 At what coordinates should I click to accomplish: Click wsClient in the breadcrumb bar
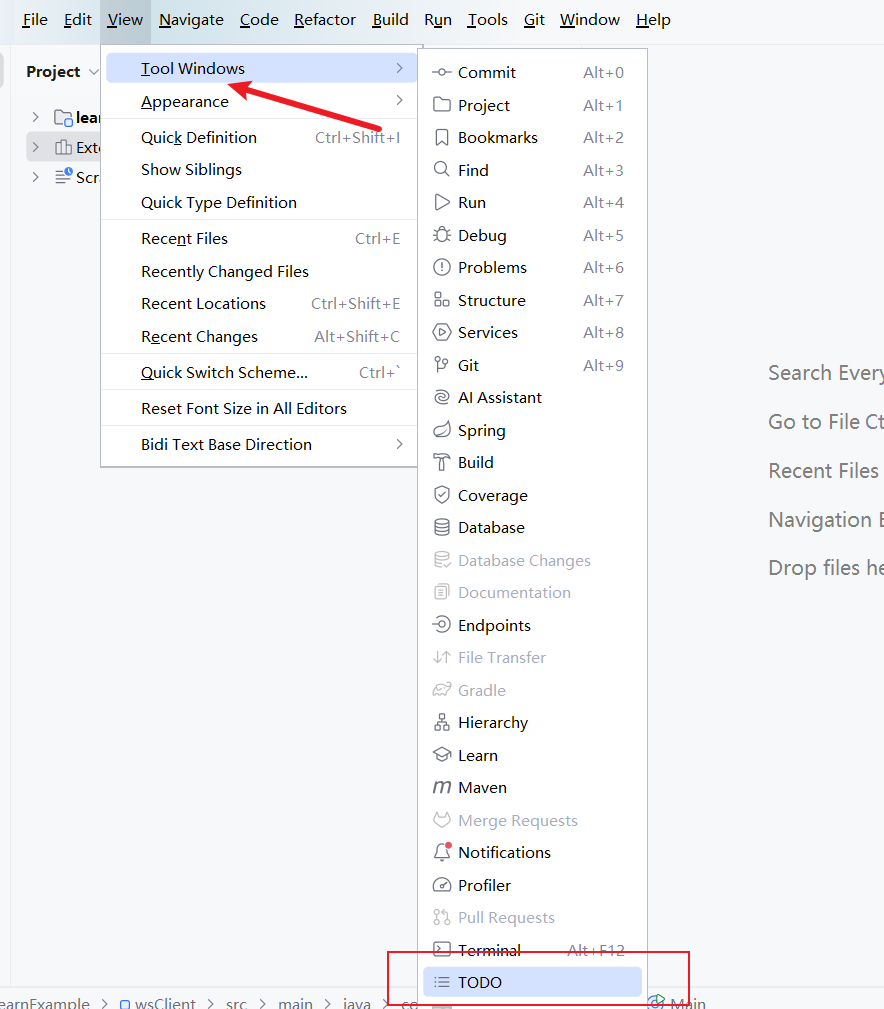(165, 1003)
